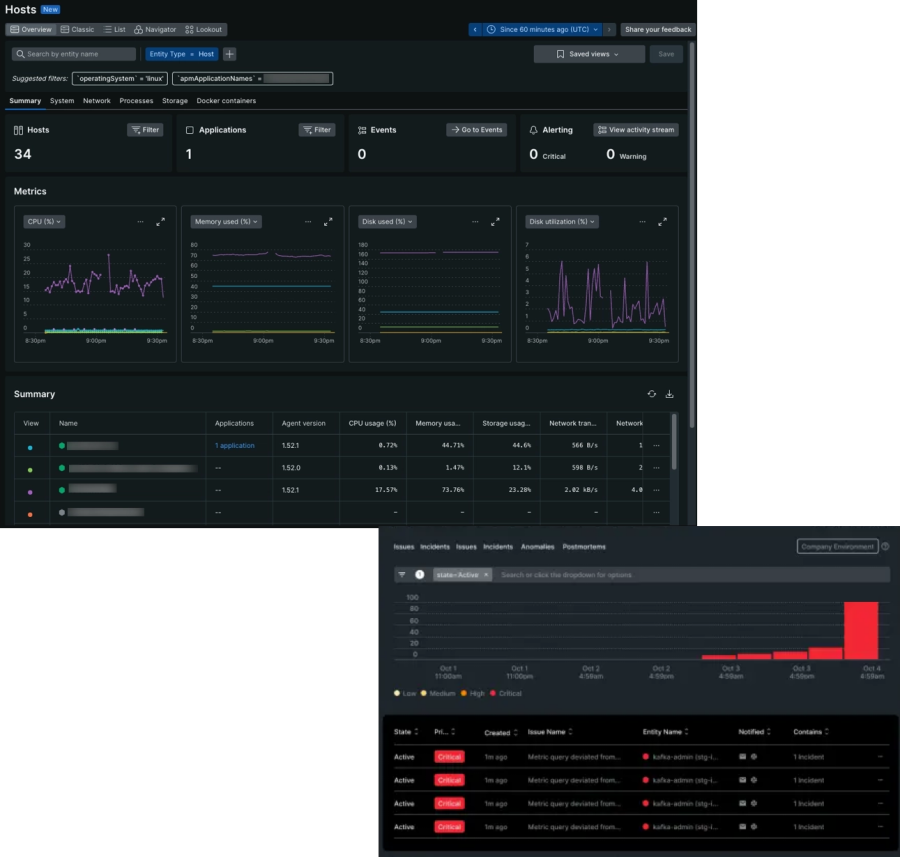Click the refresh icon in Summary section
Image resolution: width=900 pixels, height=857 pixels.
tap(652, 394)
